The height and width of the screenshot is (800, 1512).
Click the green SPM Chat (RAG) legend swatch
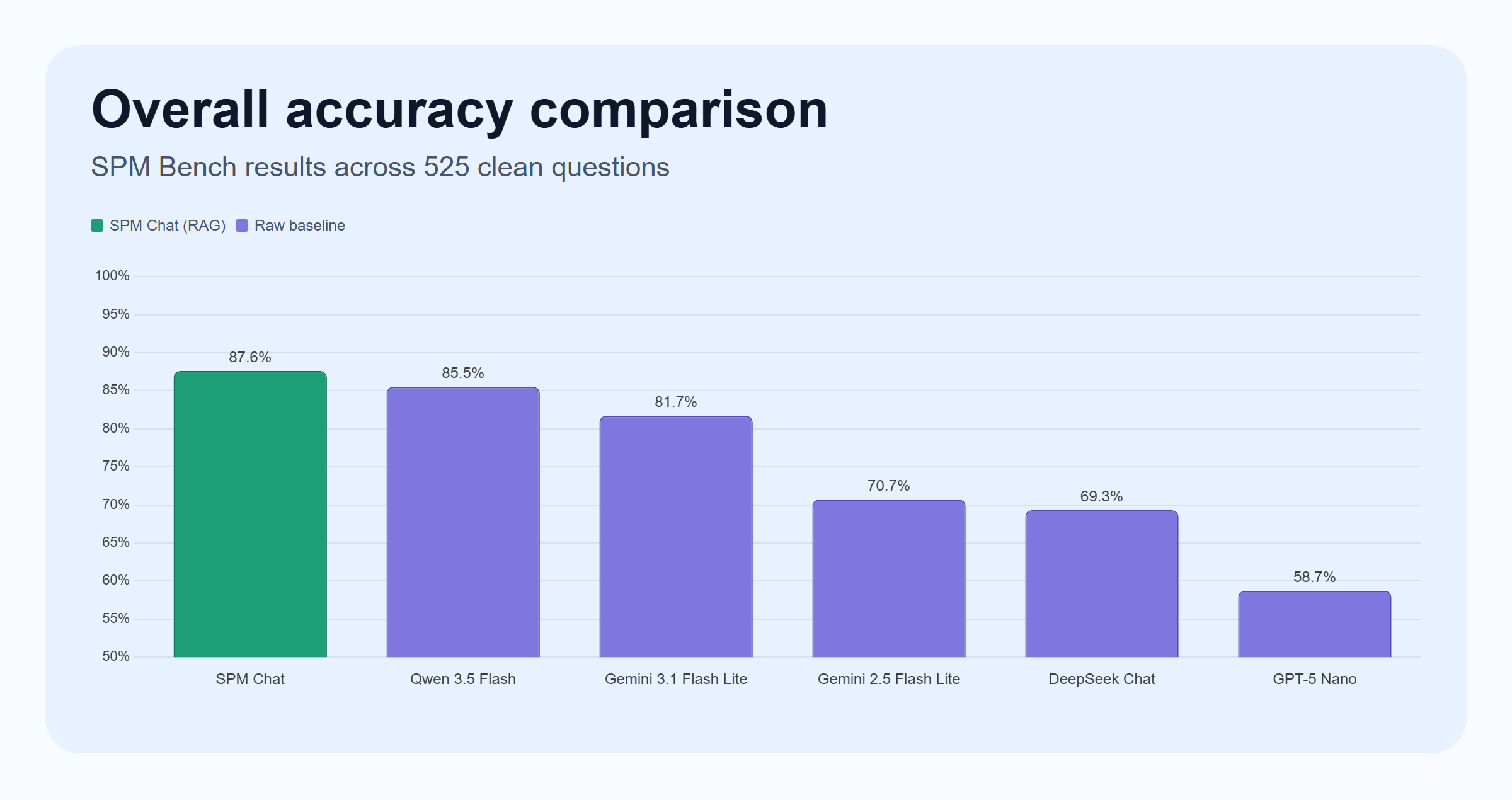point(97,226)
